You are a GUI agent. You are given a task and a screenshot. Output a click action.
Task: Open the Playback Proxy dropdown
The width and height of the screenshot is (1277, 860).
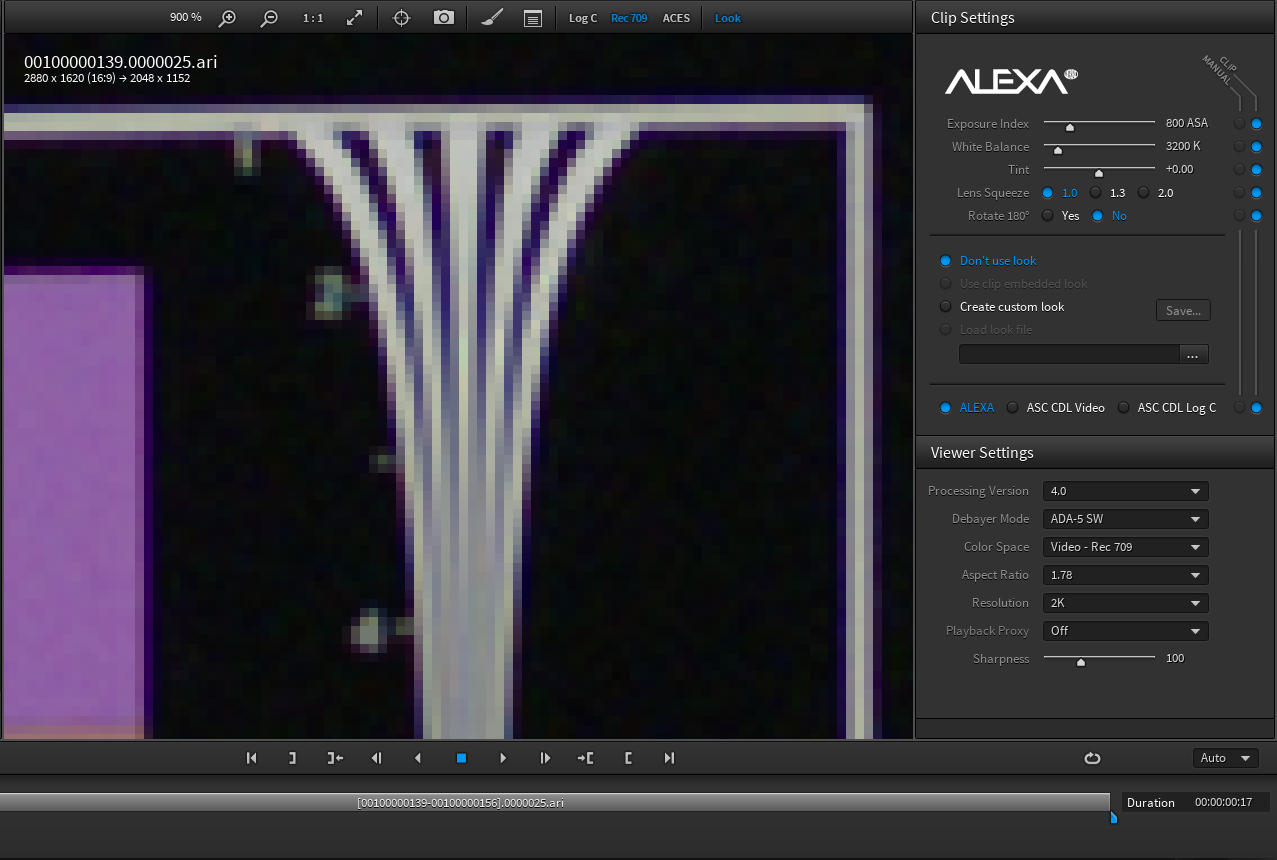point(1126,631)
